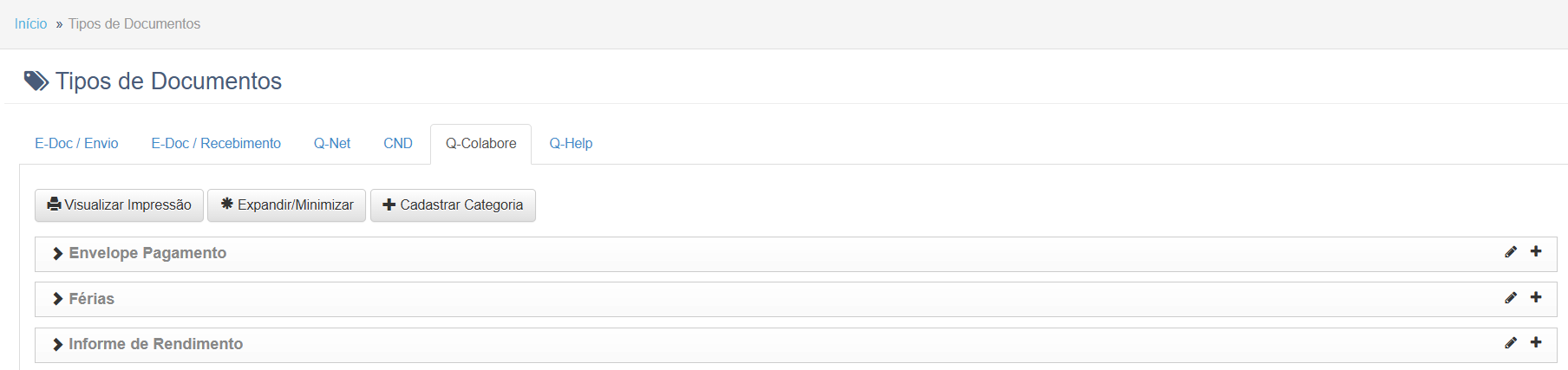This screenshot has height=370, width=1568.
Task: Open the Q-Help tab
Action: pos(571,144)
